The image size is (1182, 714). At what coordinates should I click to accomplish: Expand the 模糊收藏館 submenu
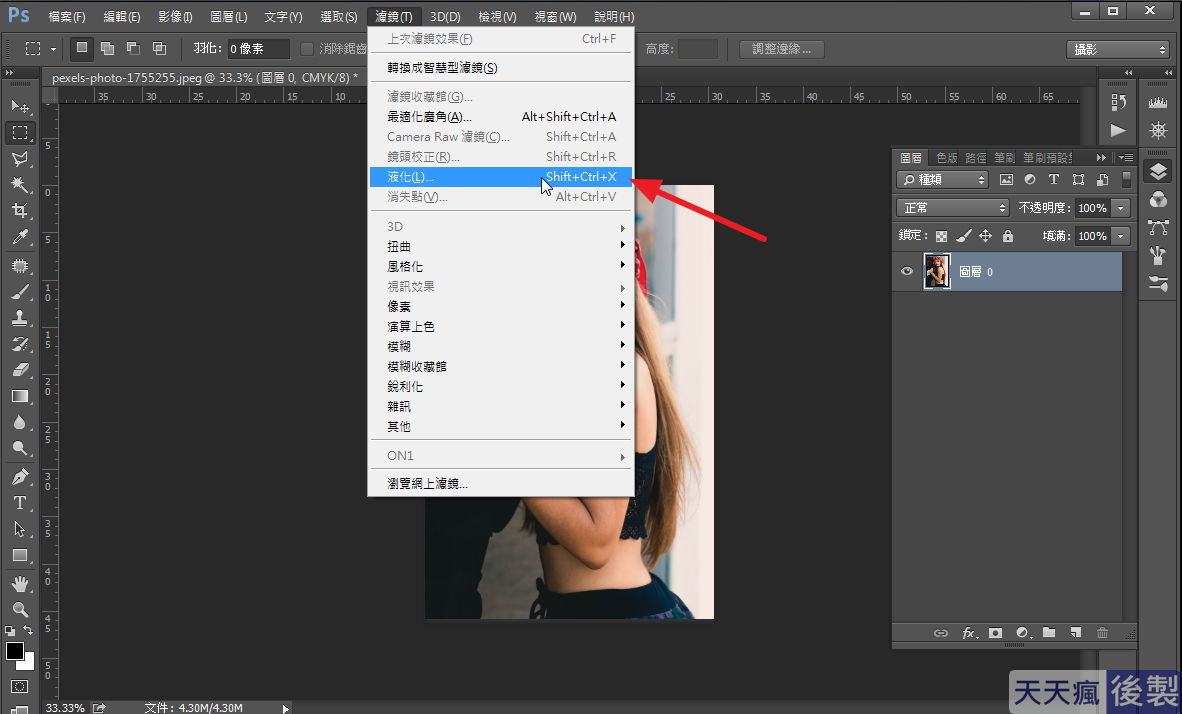501,366
